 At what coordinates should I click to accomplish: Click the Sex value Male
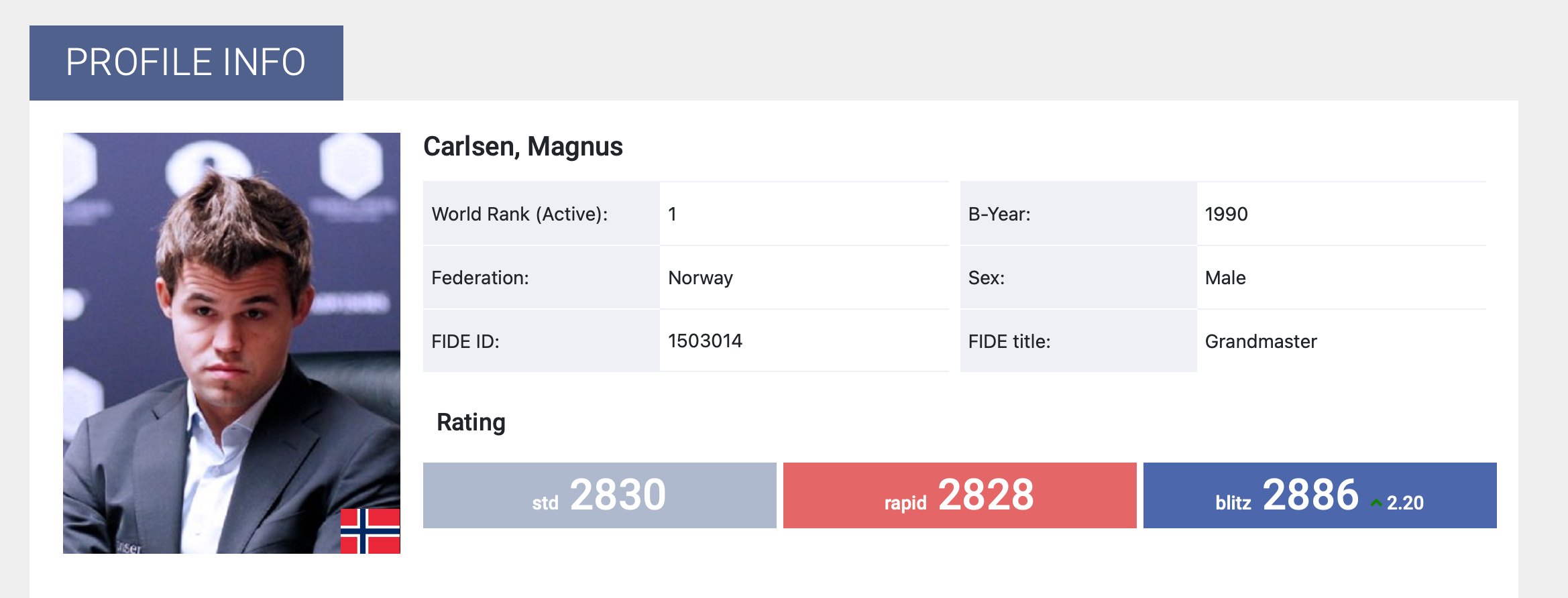pyautogui.click(x=1225, y=278)
